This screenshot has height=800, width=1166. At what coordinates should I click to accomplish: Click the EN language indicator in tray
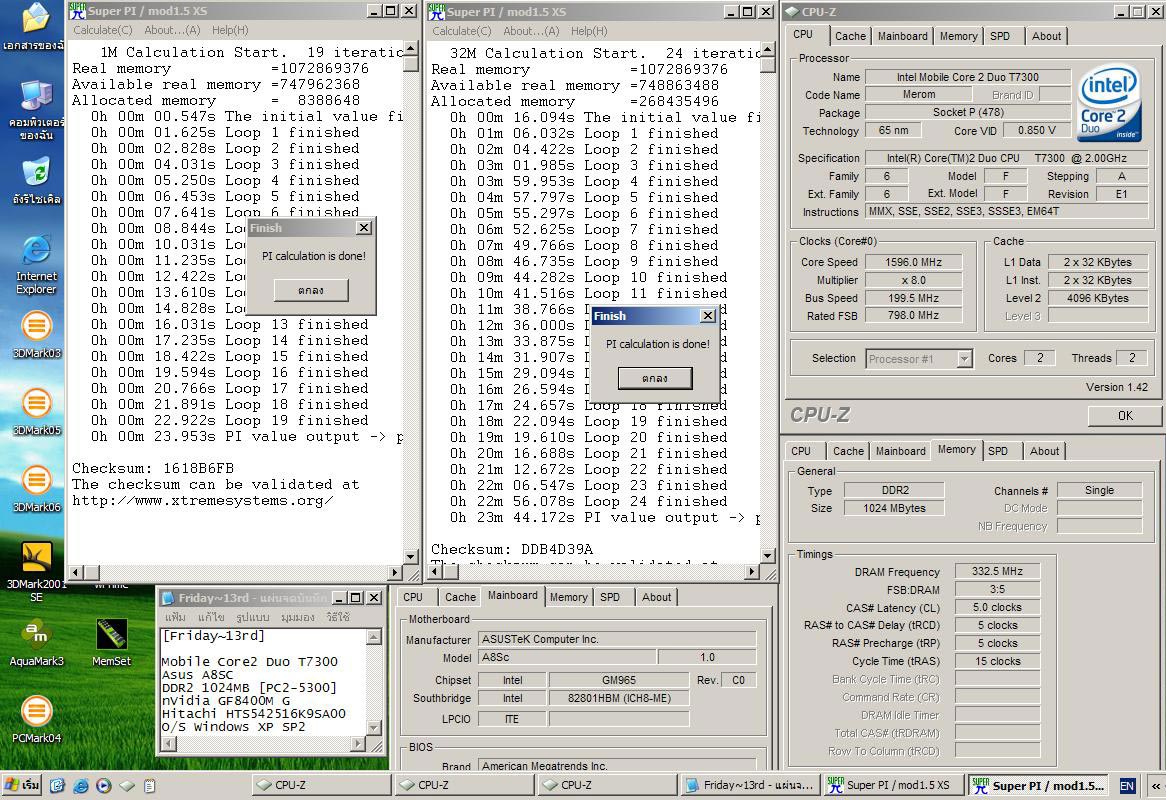[1127, 786]
